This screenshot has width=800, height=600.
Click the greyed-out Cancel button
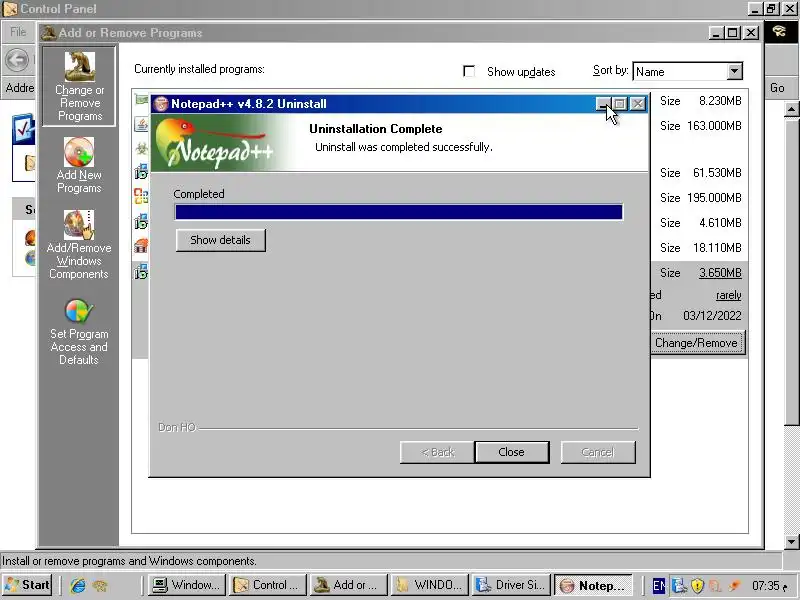coord(598,452)
